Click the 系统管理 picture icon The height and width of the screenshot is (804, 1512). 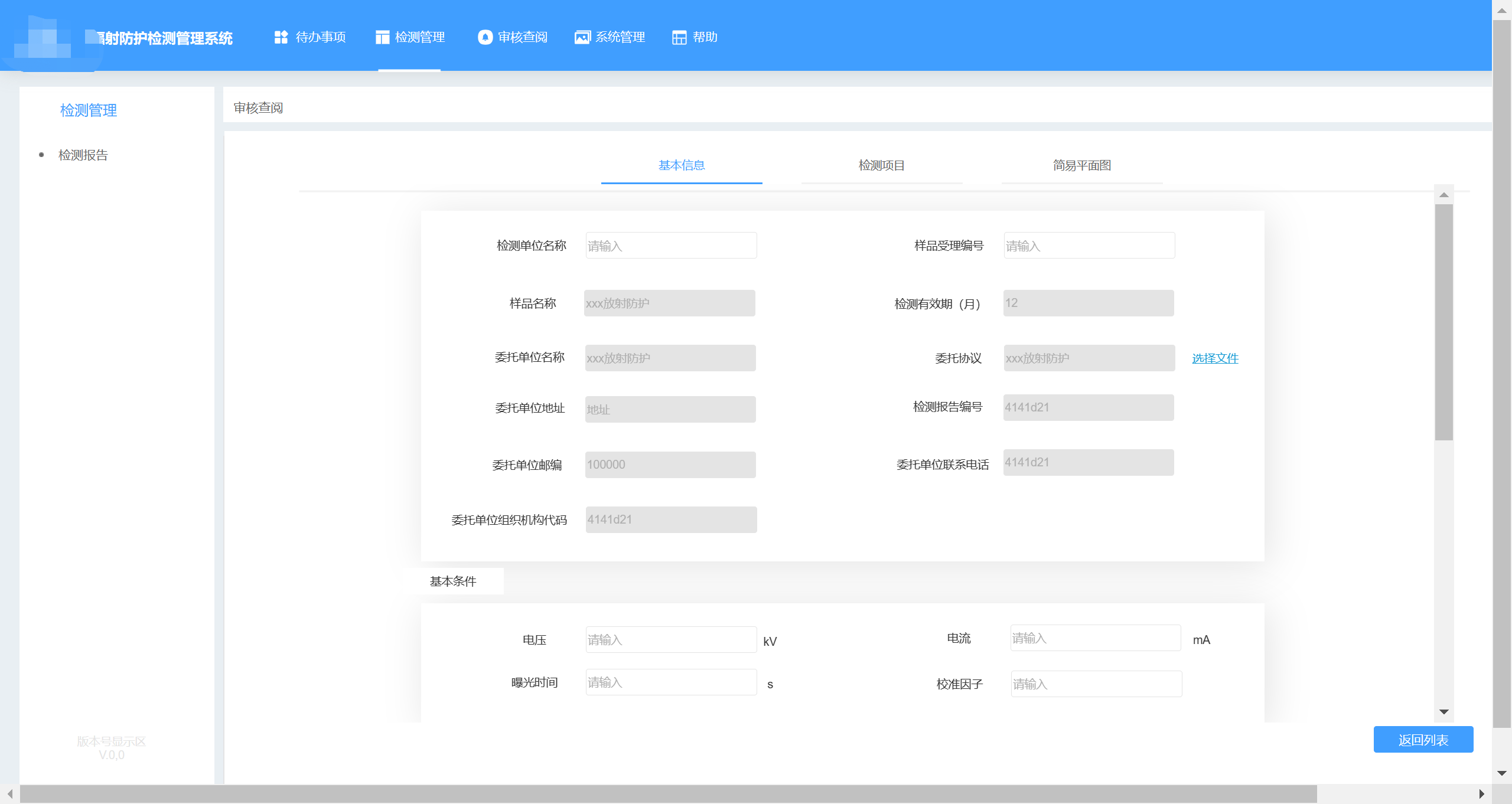coord(582,37)
